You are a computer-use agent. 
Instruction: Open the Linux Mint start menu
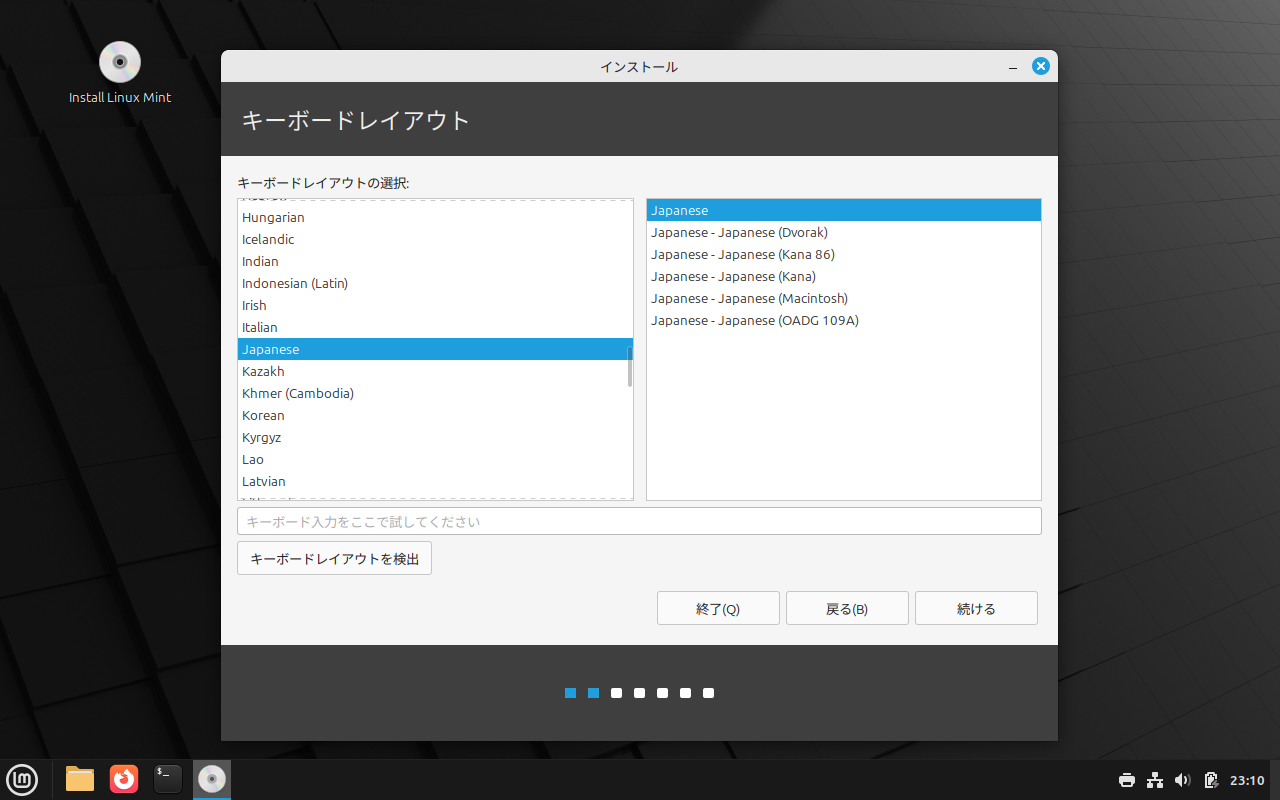22,779
